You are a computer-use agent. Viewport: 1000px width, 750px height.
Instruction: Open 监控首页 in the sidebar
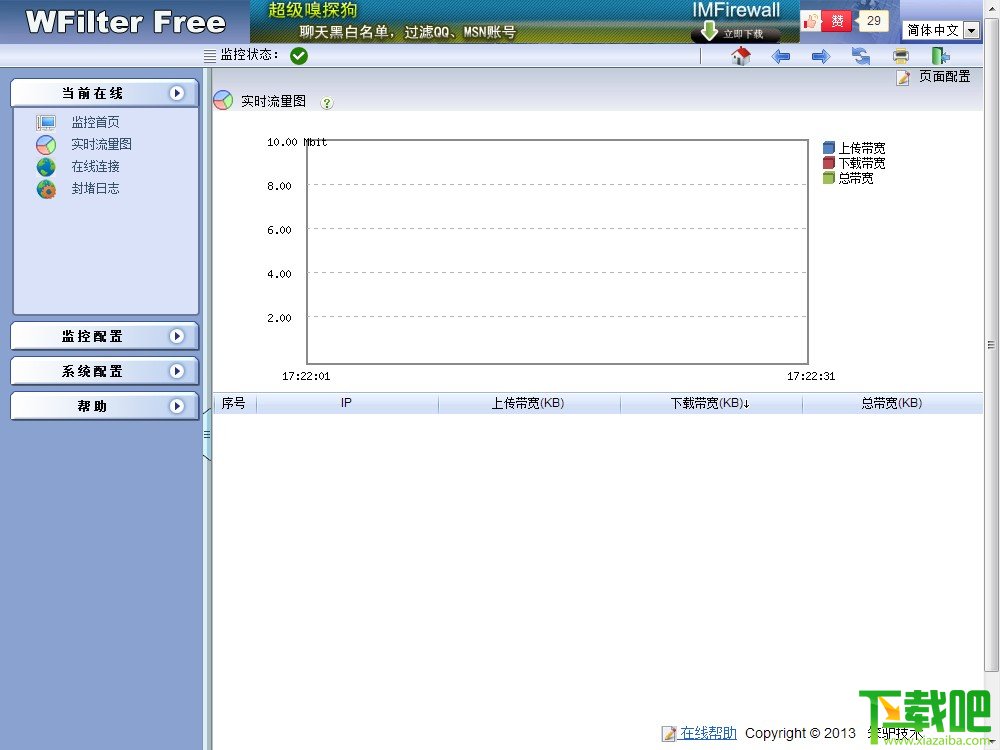tap(95, 122)
